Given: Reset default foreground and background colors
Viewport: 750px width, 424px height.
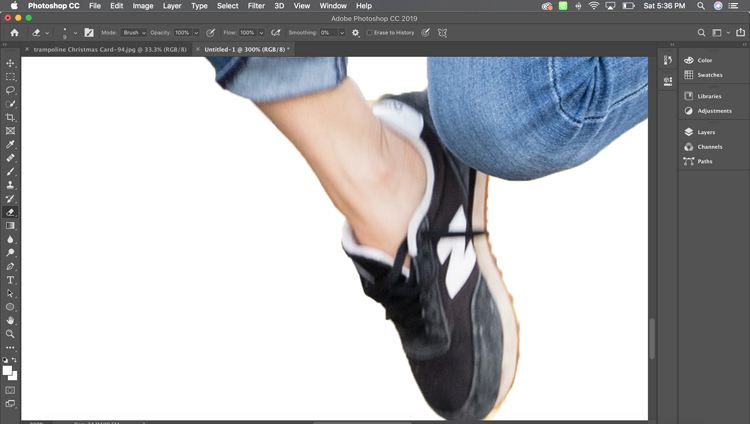Looking at the screenshot, I should tap(5, 360).
